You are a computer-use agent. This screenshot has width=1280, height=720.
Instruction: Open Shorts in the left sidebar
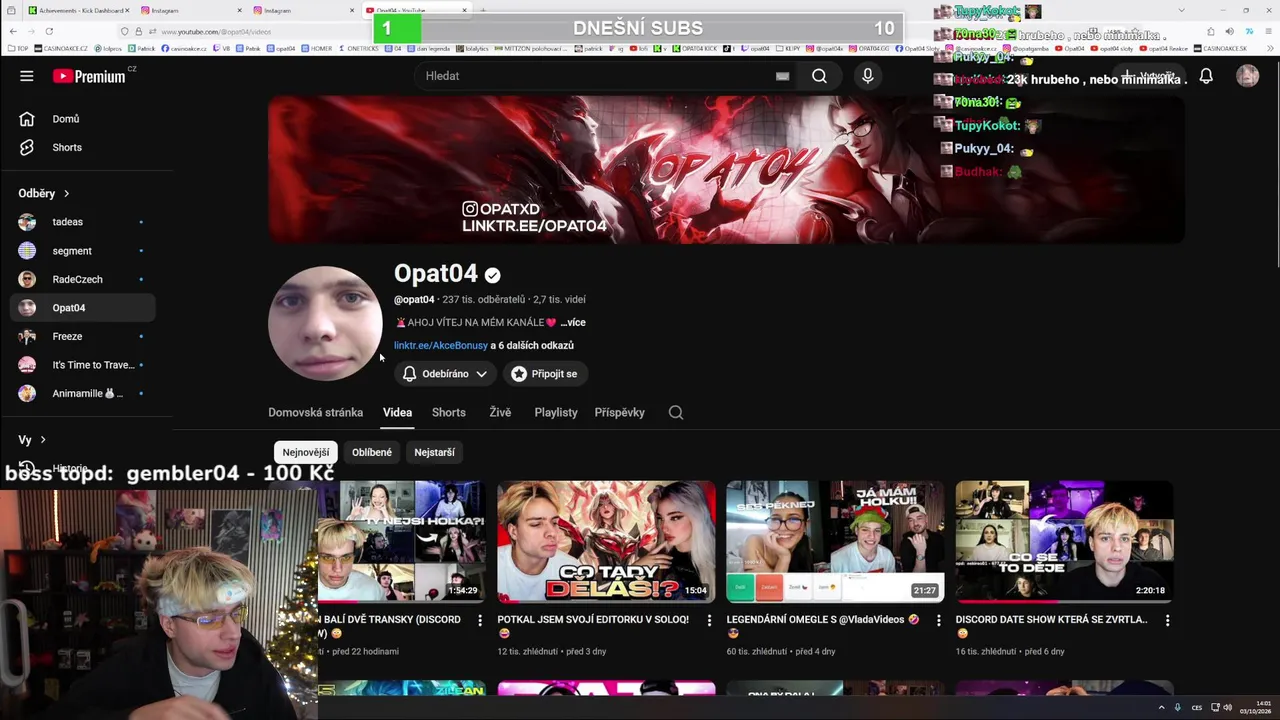[82, 147]
